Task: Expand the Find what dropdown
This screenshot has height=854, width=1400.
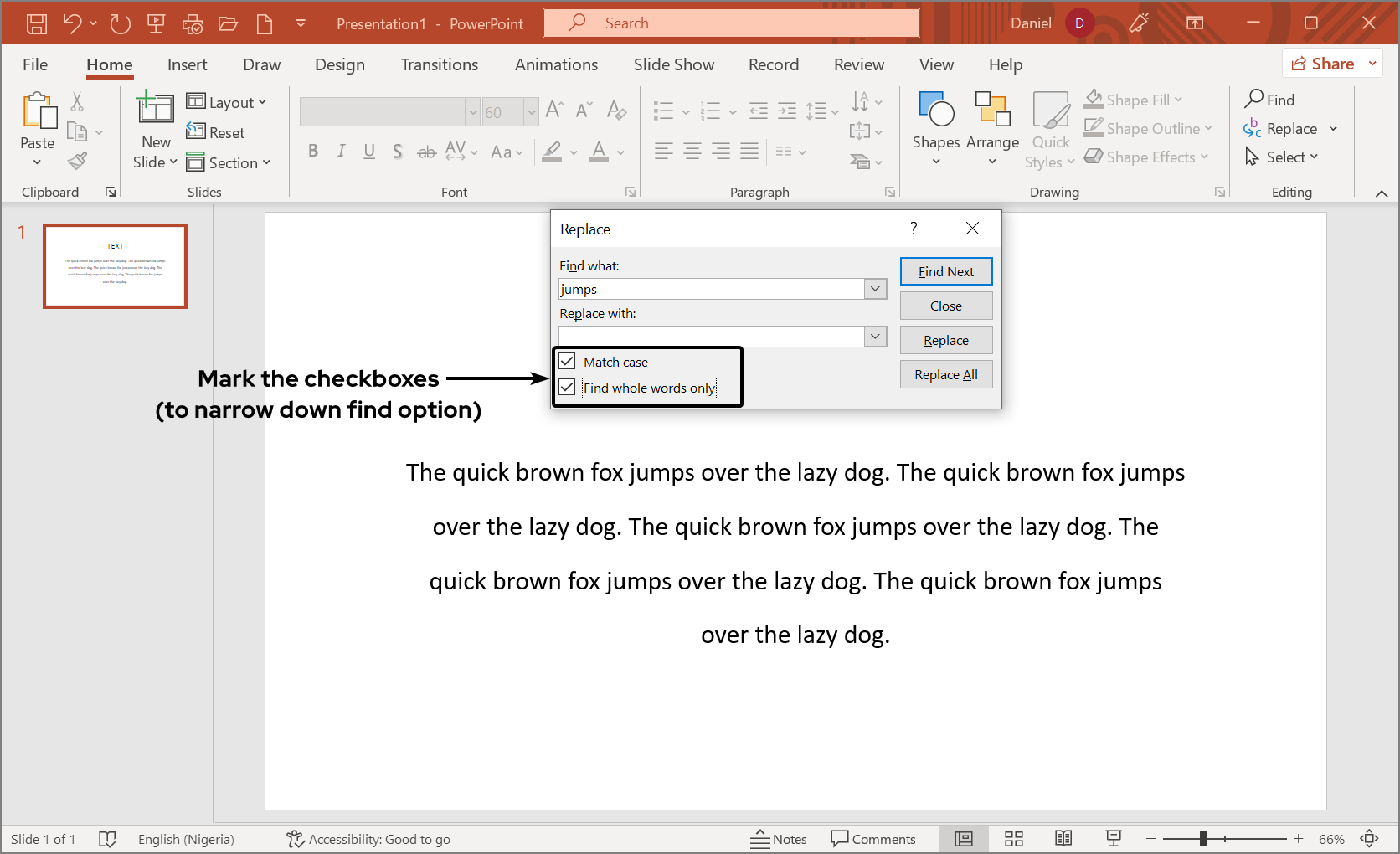Action: (875, 289)
